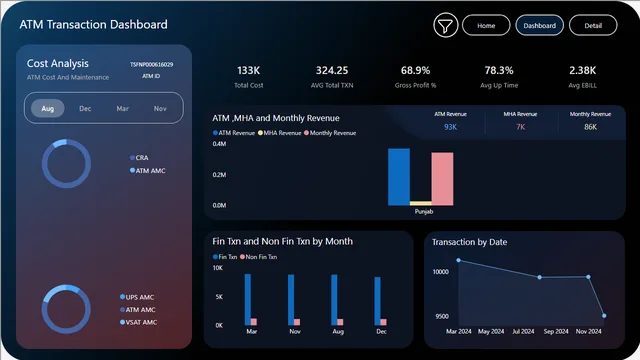The image size is (640, 360).
Task: Click the VSAT AMC legend entry
Action: tap(138, 322)
